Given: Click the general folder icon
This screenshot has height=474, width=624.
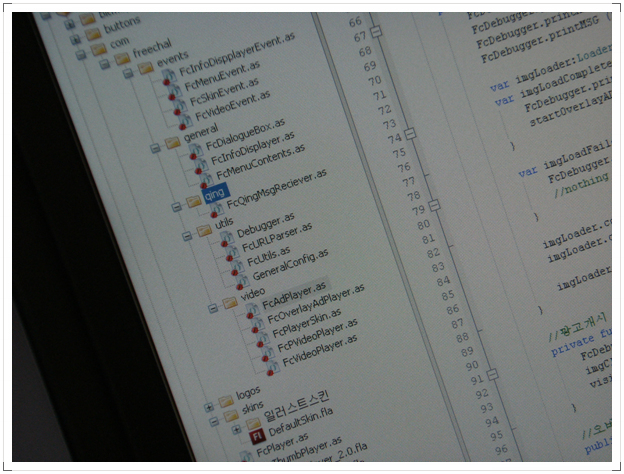Looking at the screenshot, I should (x=172, y=143).
